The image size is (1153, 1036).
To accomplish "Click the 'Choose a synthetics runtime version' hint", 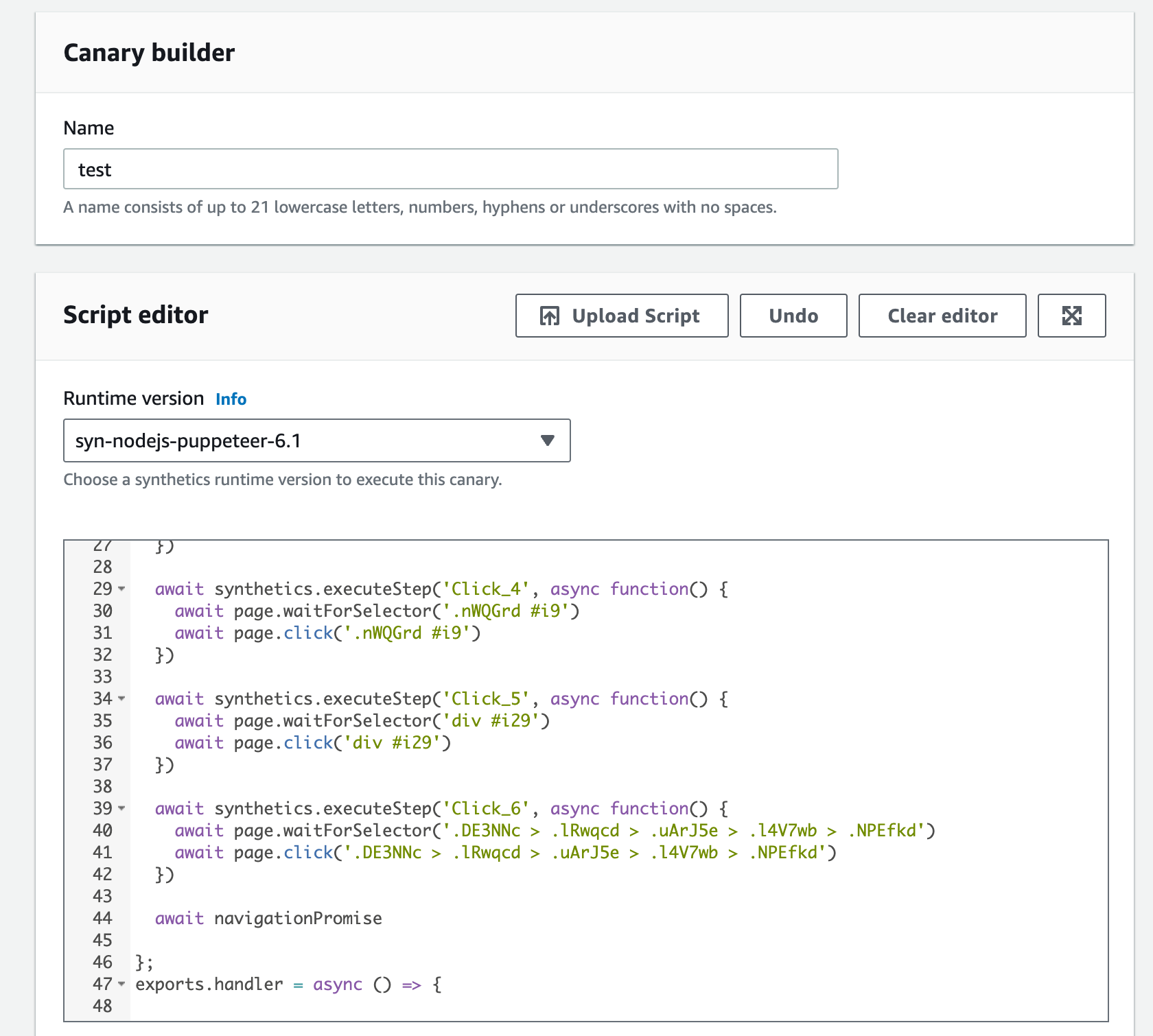I will (283, 480).
